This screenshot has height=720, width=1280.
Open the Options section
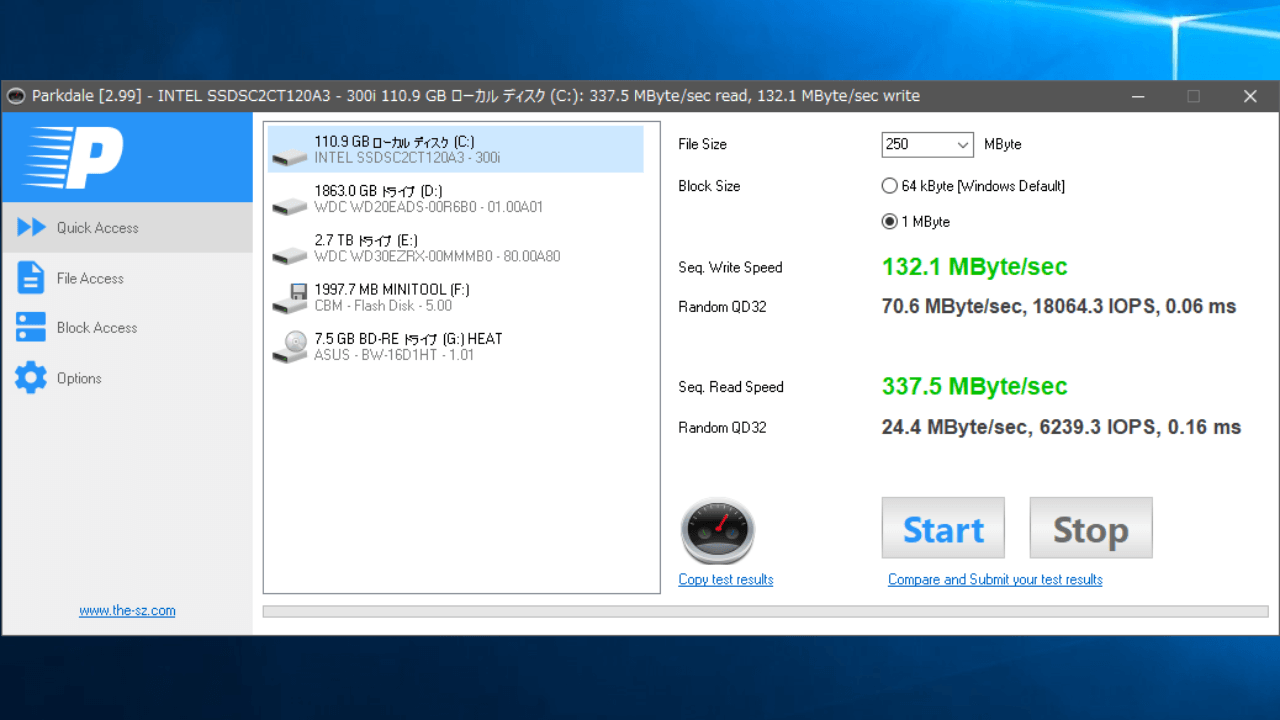[x=127, y=378]
